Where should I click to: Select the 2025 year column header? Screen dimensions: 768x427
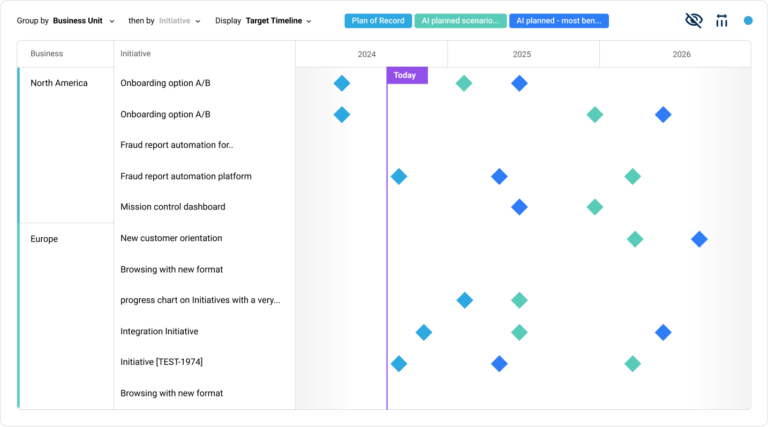click(522, 54)
